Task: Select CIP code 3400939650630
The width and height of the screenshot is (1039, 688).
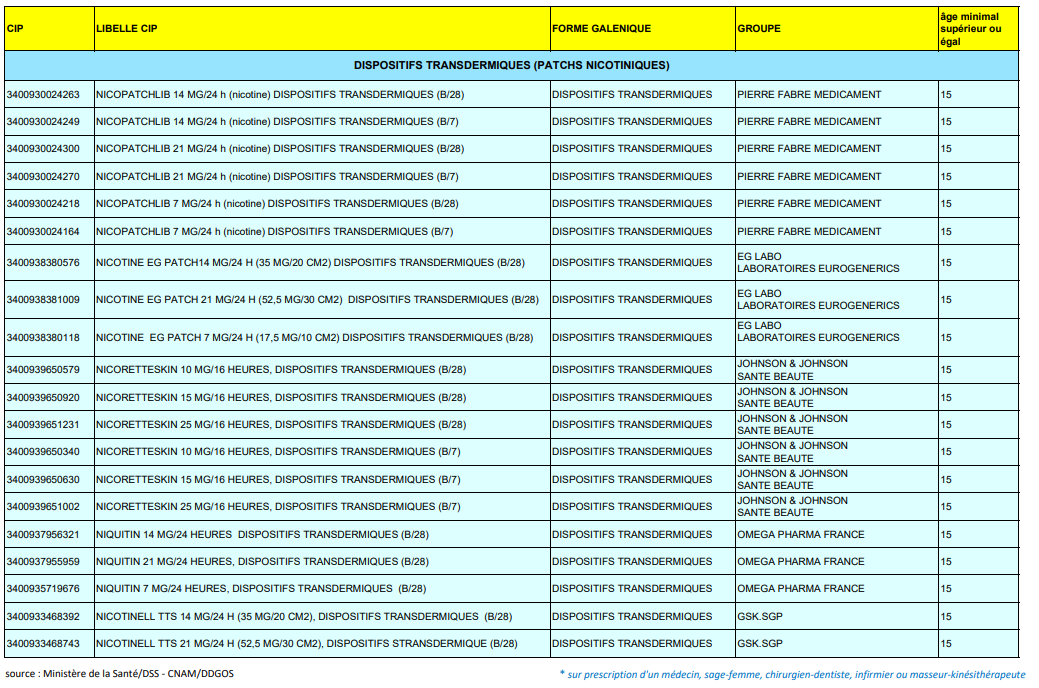Action: coord(43,480)
